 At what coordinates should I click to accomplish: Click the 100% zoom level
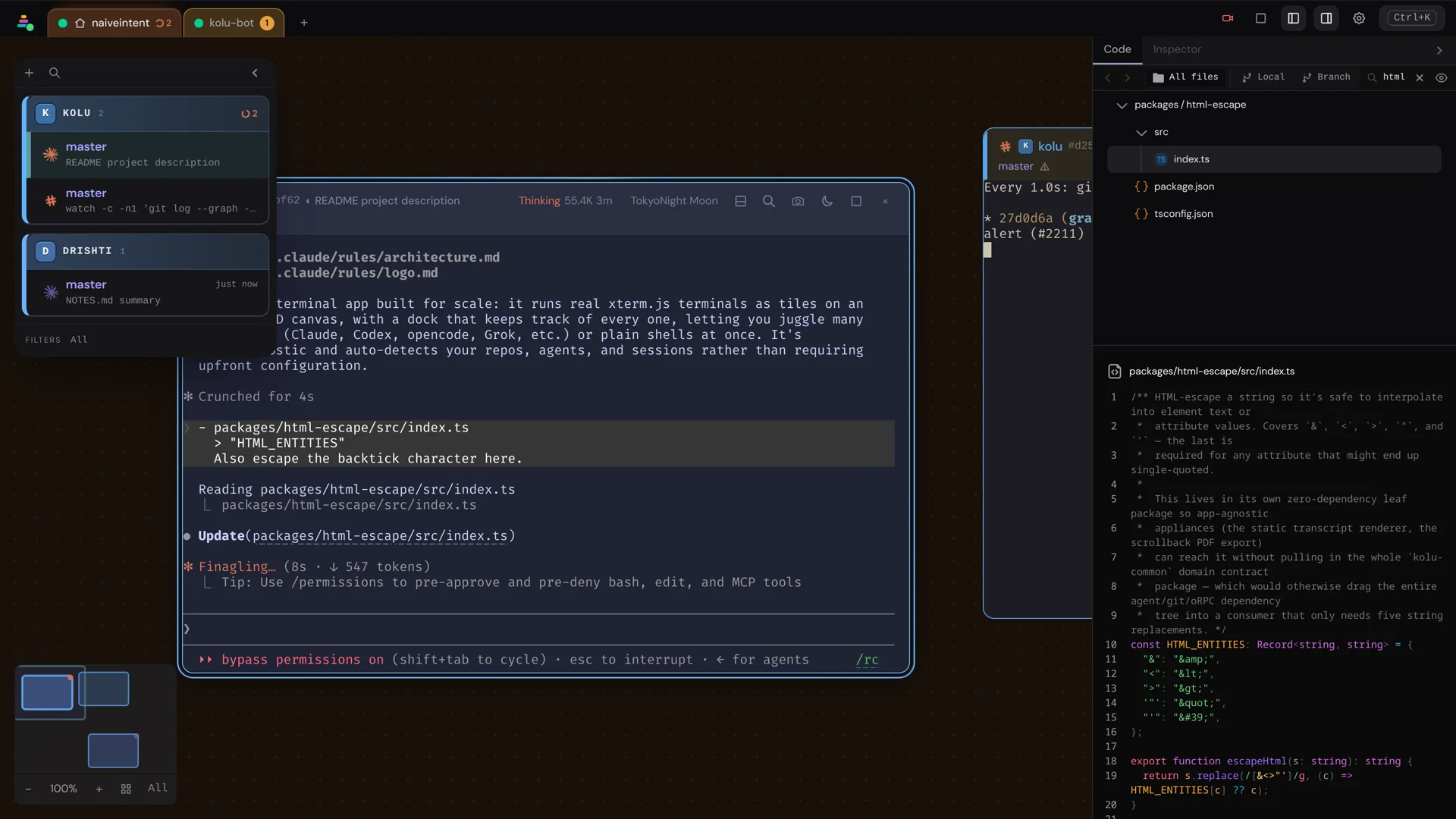(64, 789)
